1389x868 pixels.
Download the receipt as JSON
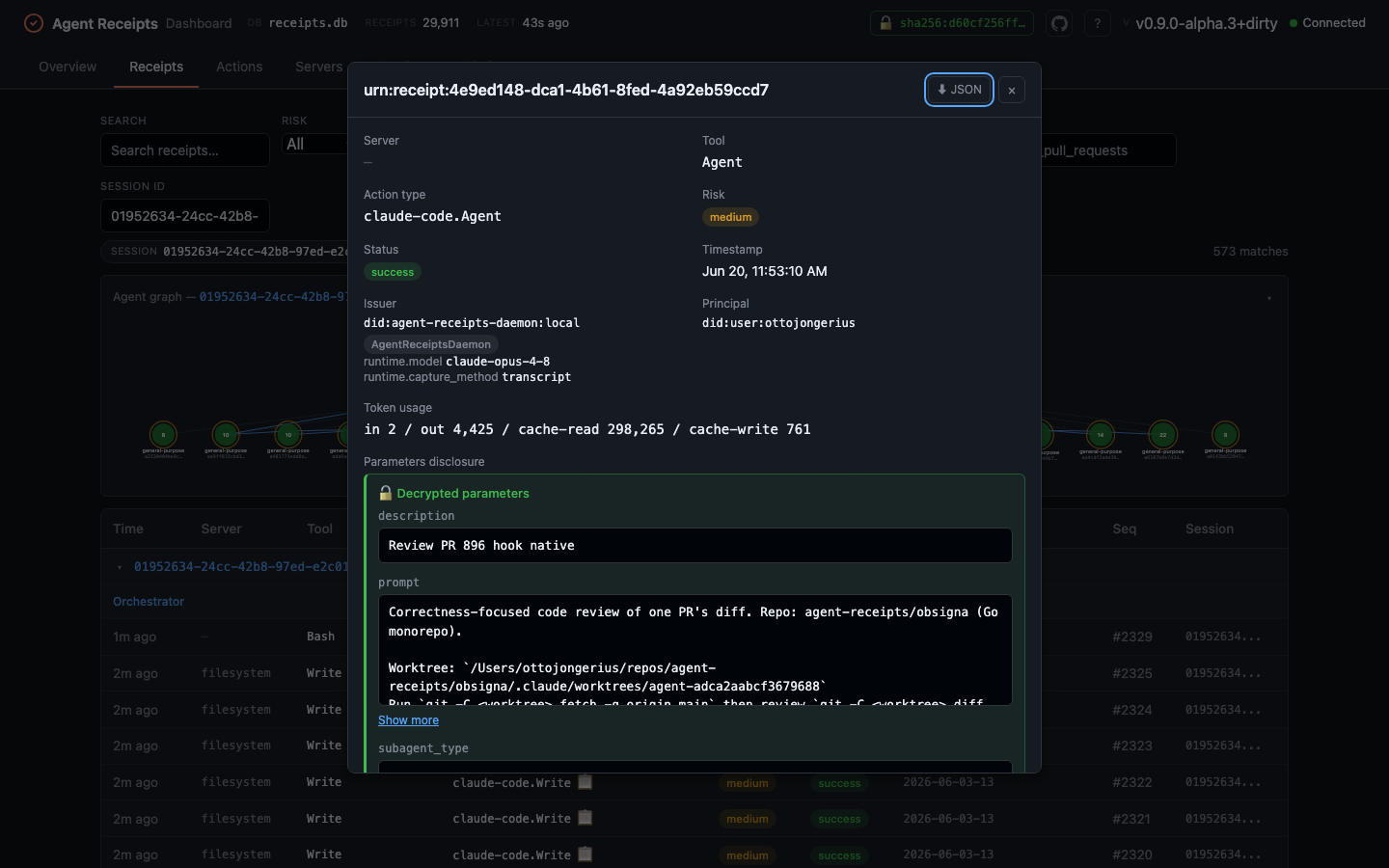pos(959,90)
